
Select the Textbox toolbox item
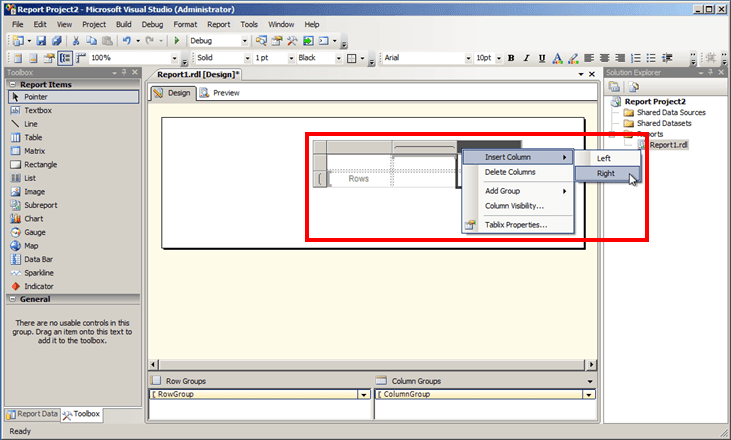(74, 110)
